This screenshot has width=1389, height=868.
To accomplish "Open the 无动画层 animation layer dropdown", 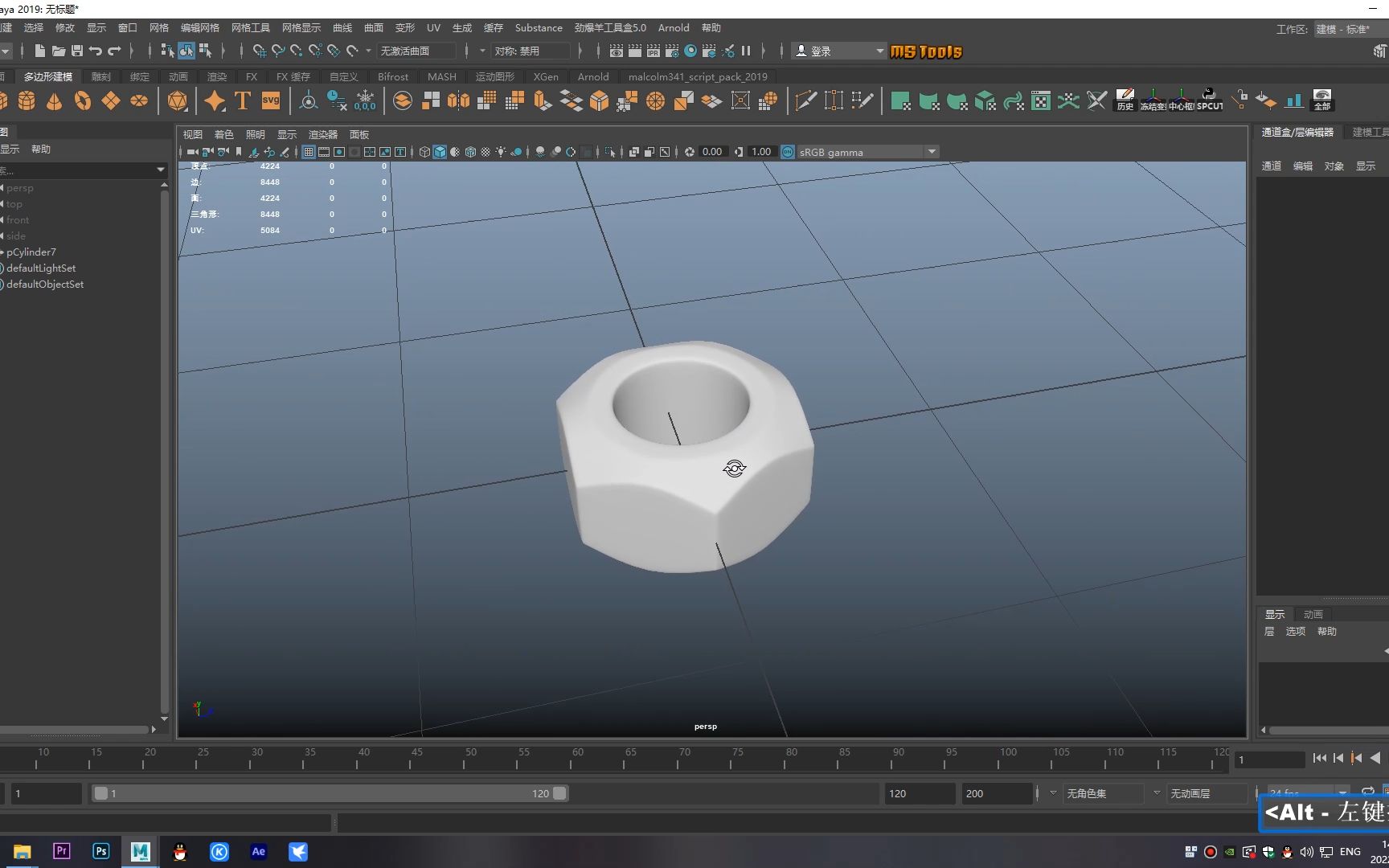I will [1207, 793].
